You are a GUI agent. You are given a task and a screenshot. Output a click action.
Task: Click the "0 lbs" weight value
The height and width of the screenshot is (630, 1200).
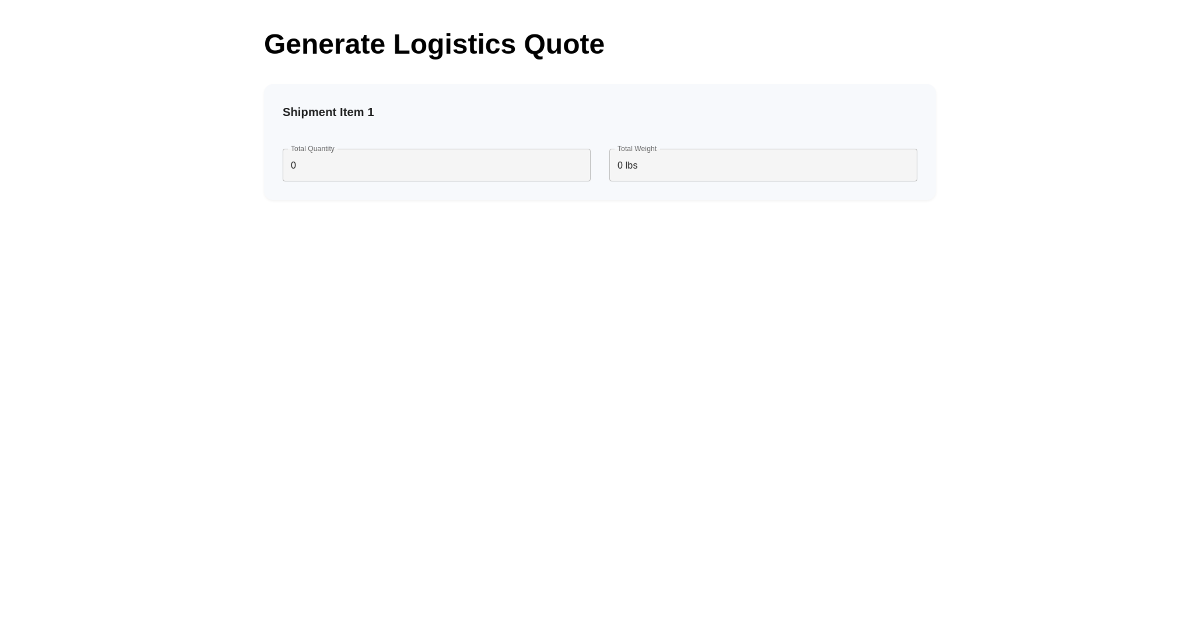(x=627, y=166)
